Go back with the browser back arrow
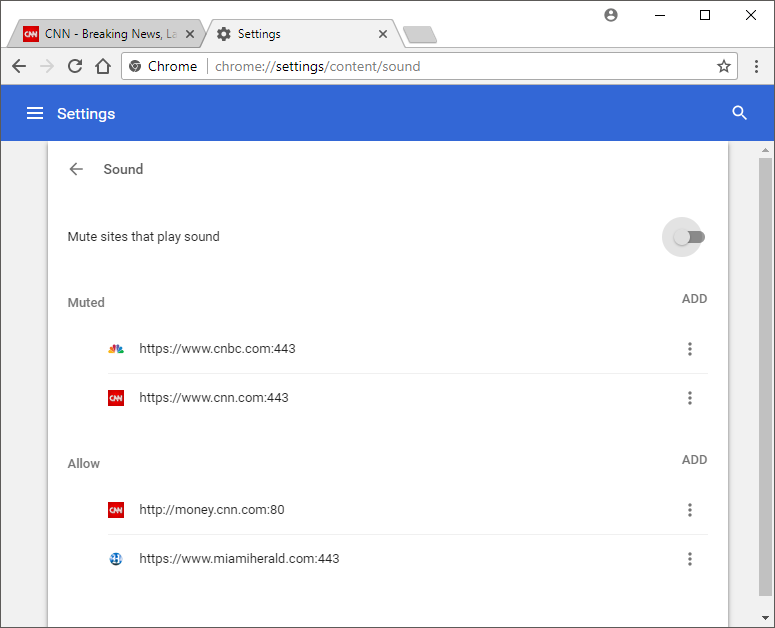Screen dimensions: 775x628 (x=19, y=66)
